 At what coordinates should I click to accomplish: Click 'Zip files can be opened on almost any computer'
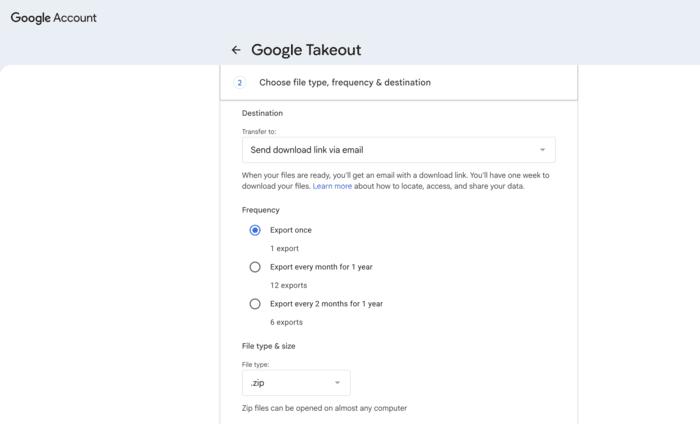(325, 408)
